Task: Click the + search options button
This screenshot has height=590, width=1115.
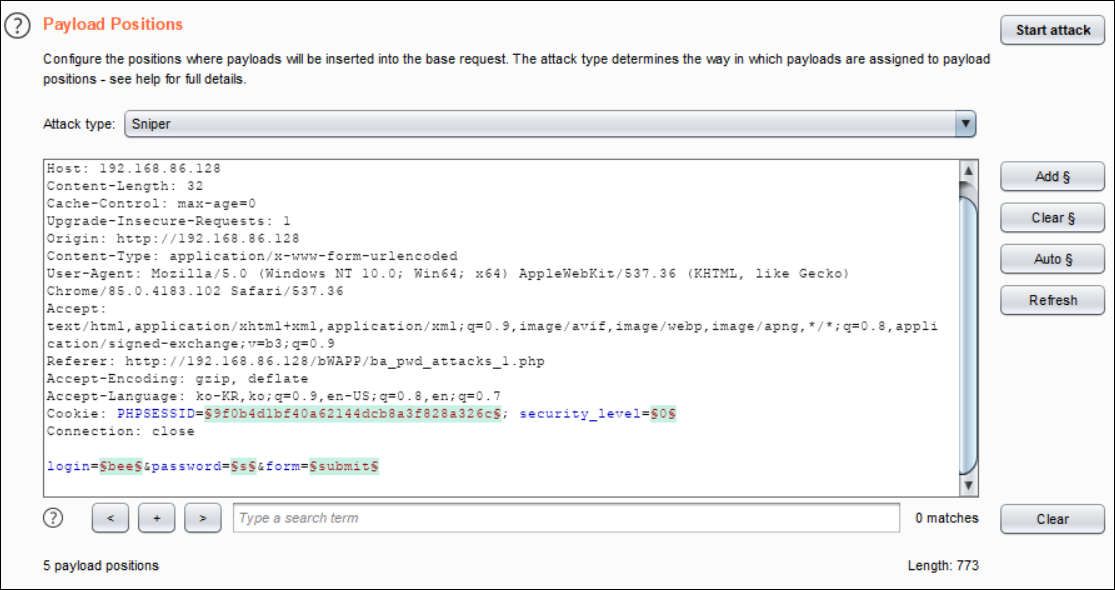Action: point(156,518)
